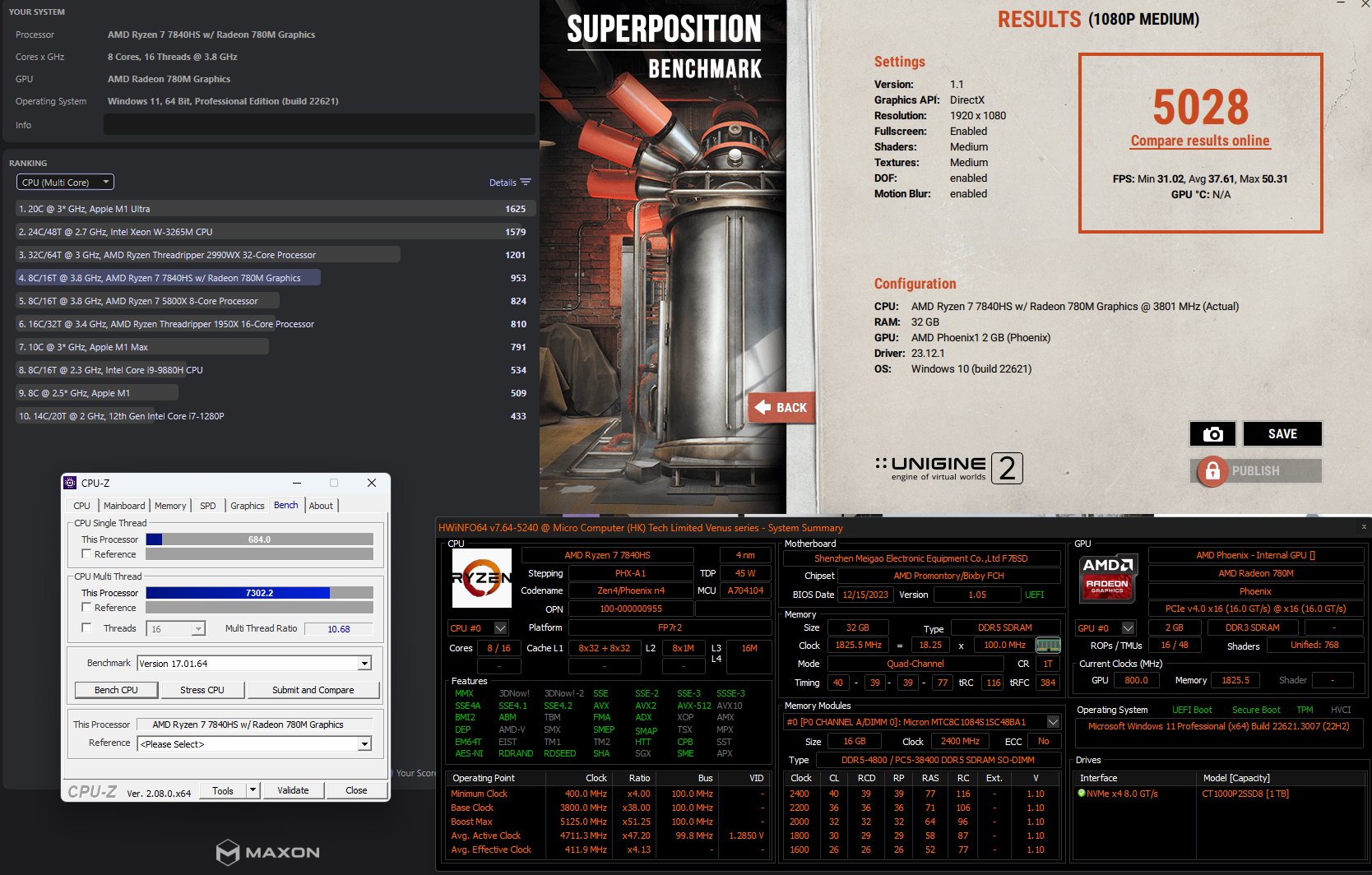Click the This Processor multi thread bar
This screenshot has height=875, width=1372.
[x=260, y=593]
